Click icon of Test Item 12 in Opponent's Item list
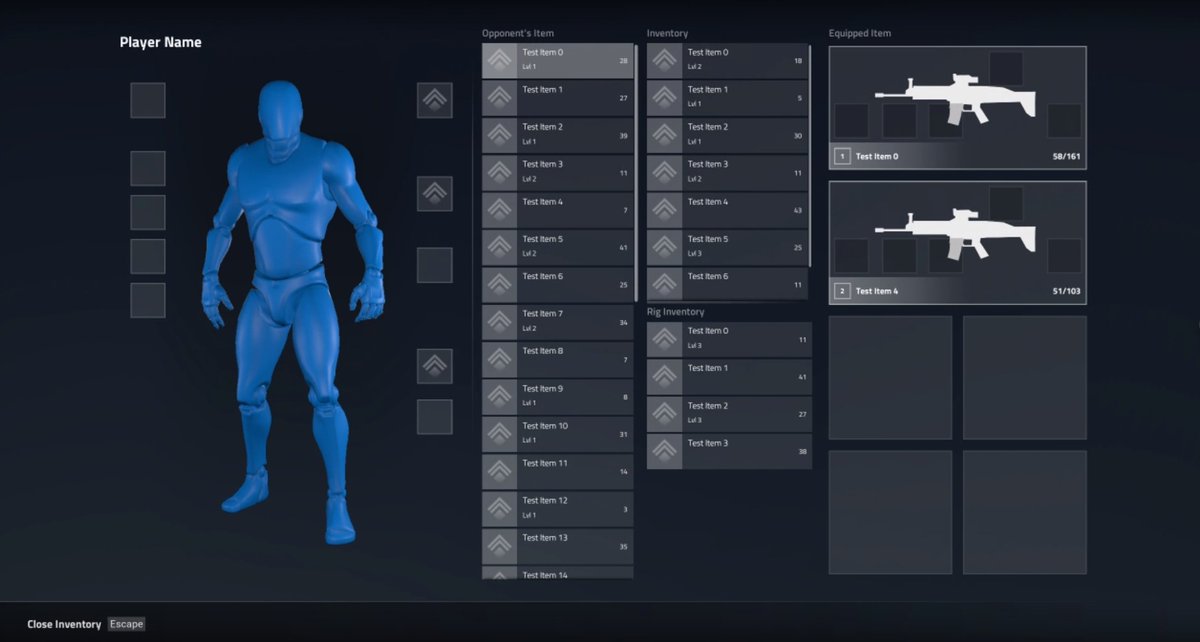 (x=499, y=509)
